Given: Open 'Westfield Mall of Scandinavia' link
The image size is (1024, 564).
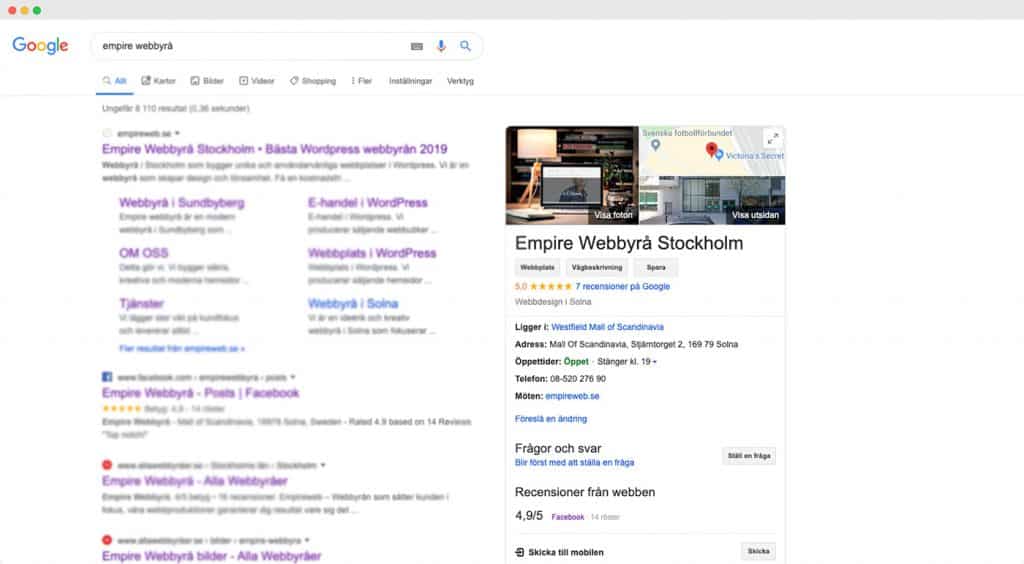Looking at the screenshot, I should (607, 327).
